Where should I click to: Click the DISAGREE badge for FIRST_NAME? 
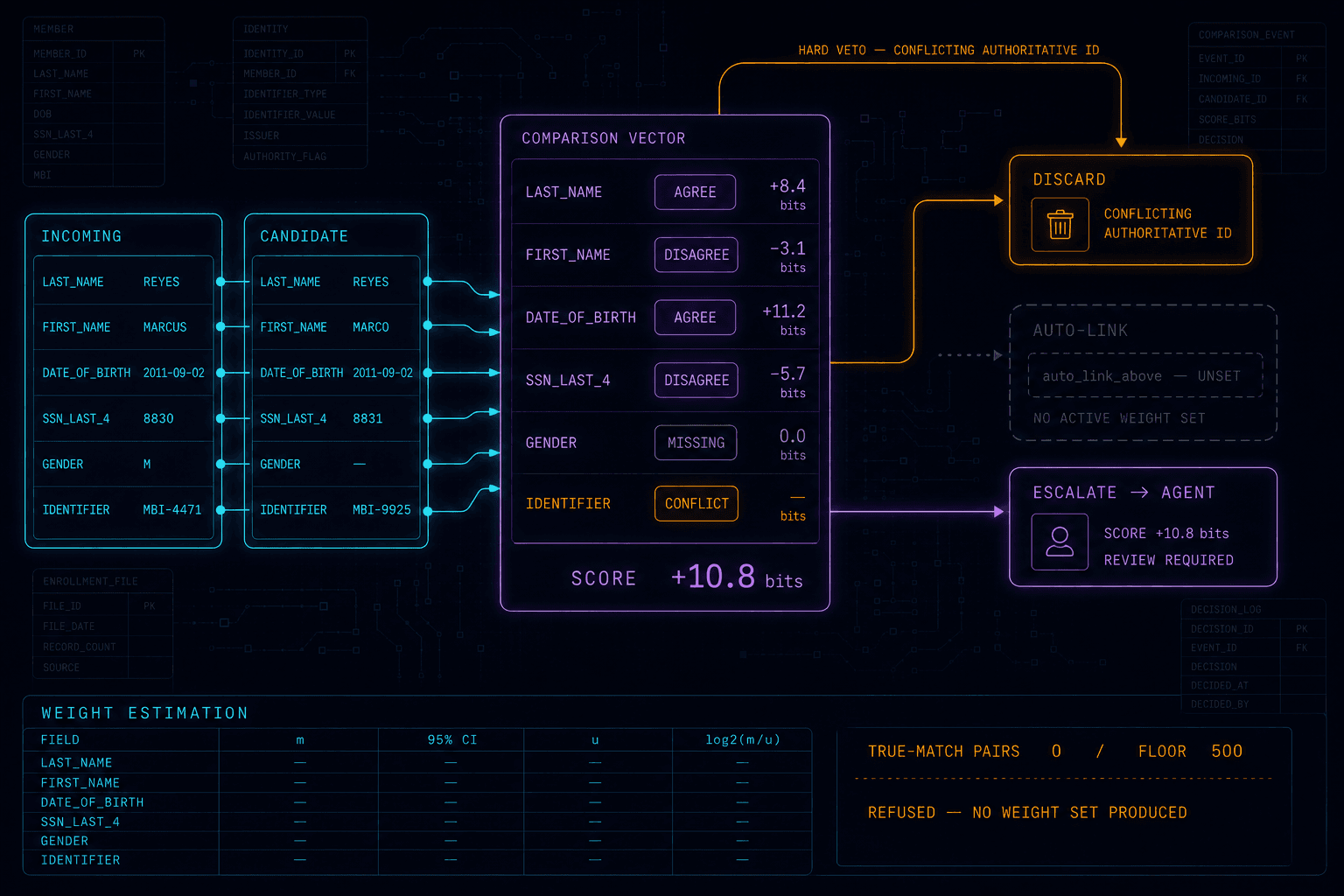[696, 255]
